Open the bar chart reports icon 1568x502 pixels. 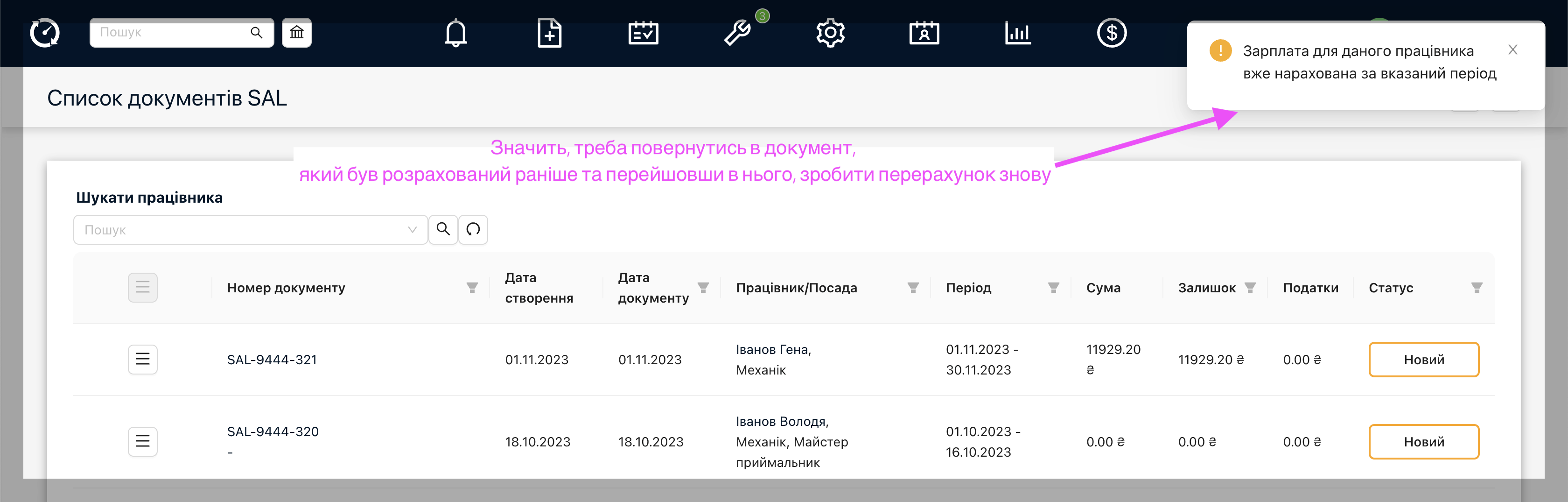coord(1018,33)
